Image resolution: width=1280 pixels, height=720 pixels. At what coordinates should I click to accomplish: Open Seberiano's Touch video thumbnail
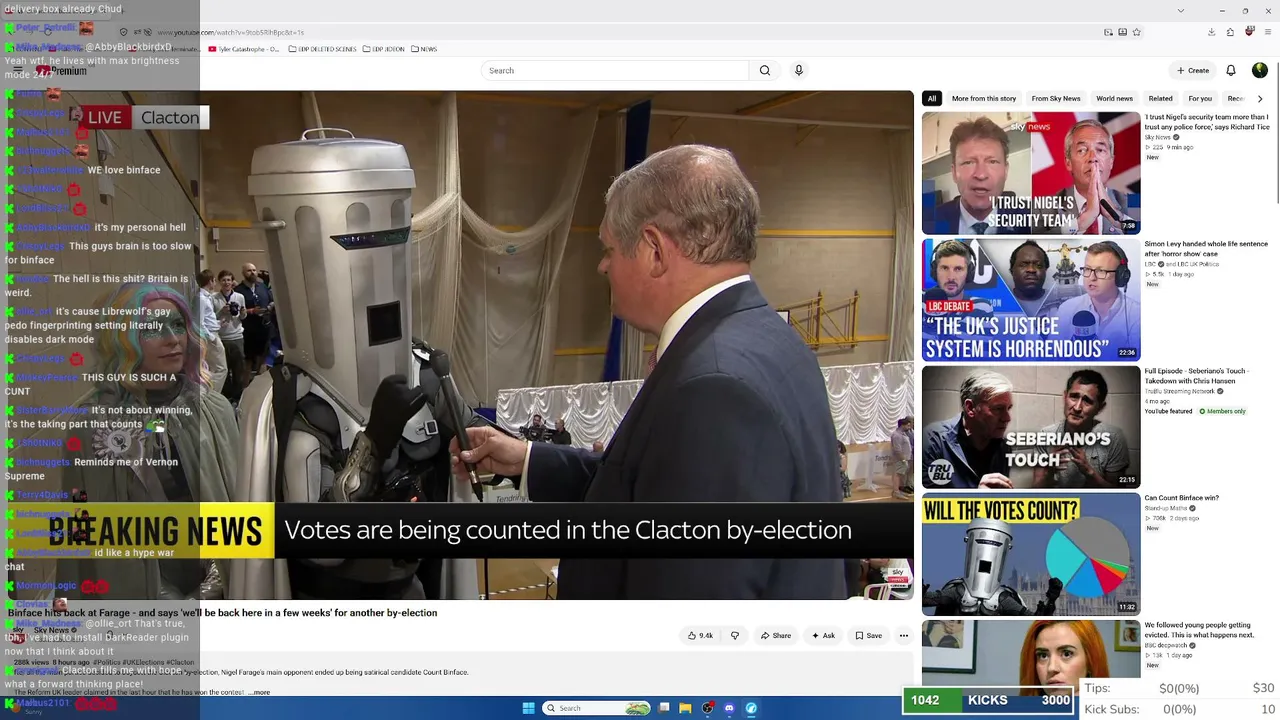(x=1031, y=427)
